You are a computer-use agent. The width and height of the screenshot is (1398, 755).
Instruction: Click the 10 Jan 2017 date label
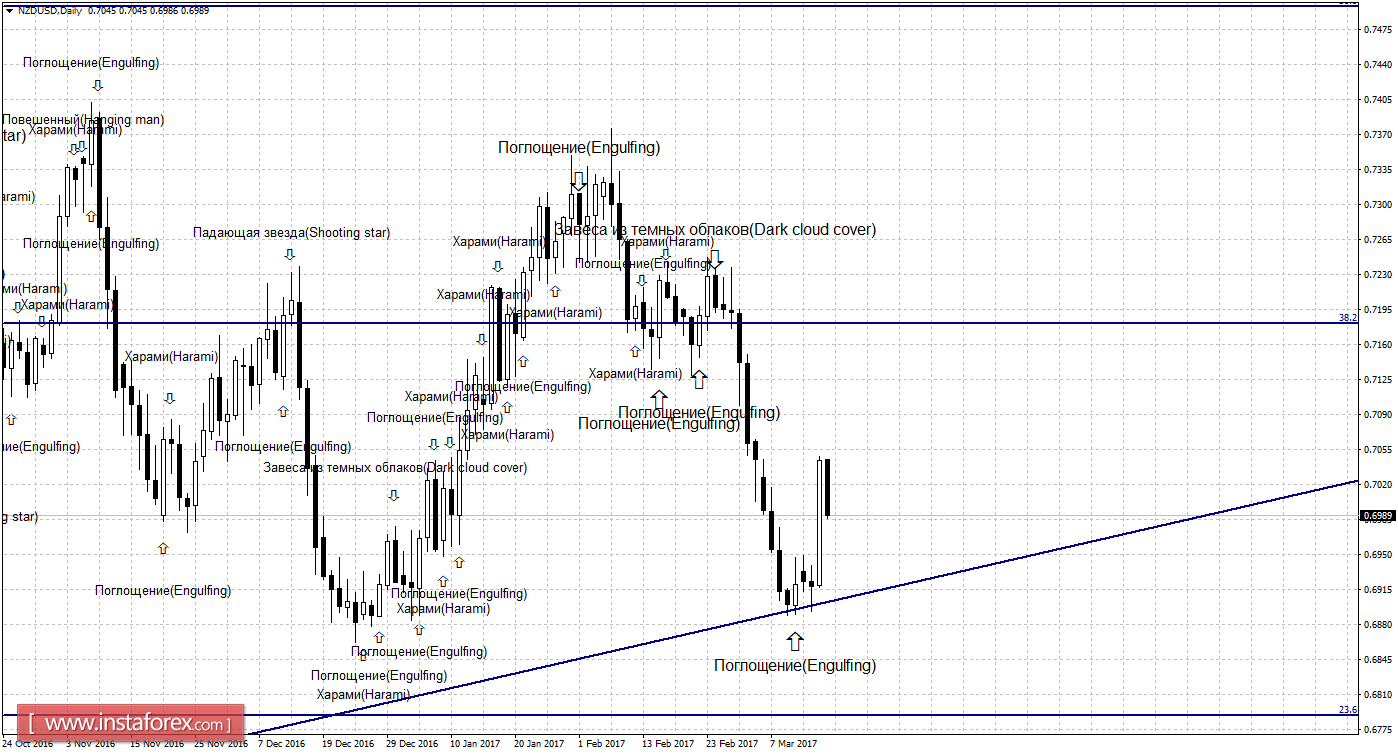[475, 744]
